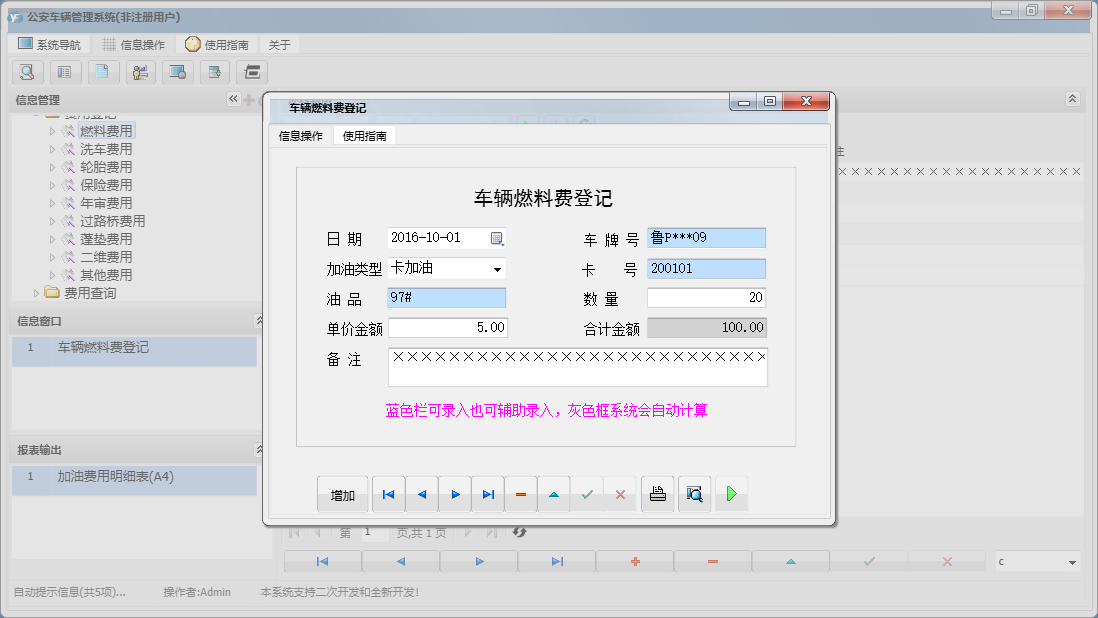
Task: Jump to the first record arrow icon
Action: coord(387,493)
